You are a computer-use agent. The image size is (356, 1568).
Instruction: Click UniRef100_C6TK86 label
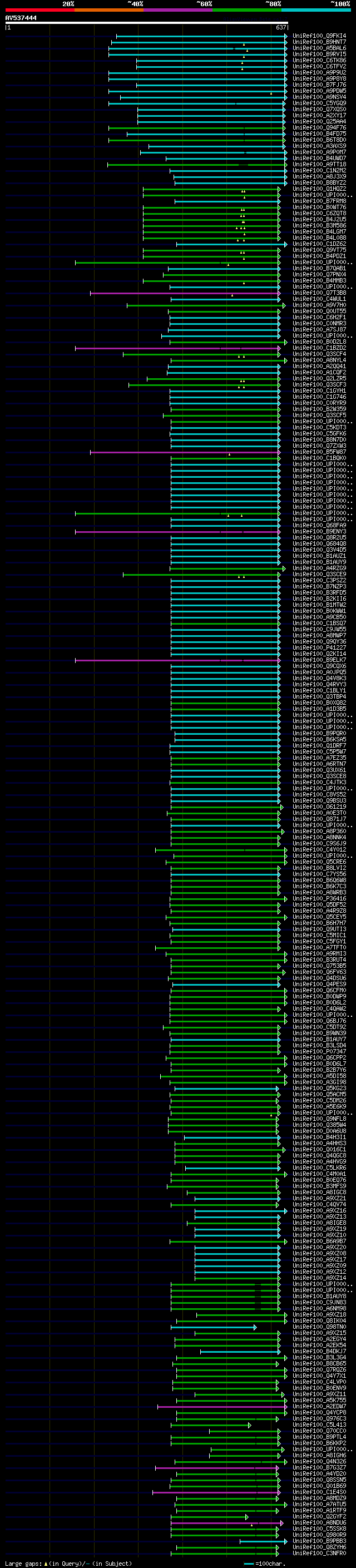click(319, 60)
